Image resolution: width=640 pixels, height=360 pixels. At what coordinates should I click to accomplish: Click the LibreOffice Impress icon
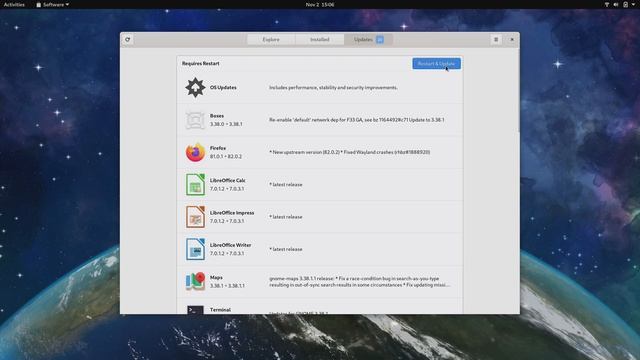[x=195, y=217]
